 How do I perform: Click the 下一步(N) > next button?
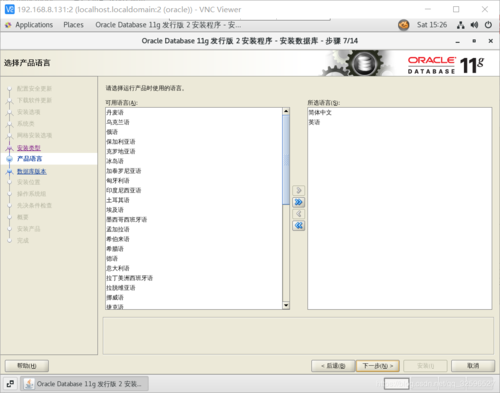[x=378, y=366]
